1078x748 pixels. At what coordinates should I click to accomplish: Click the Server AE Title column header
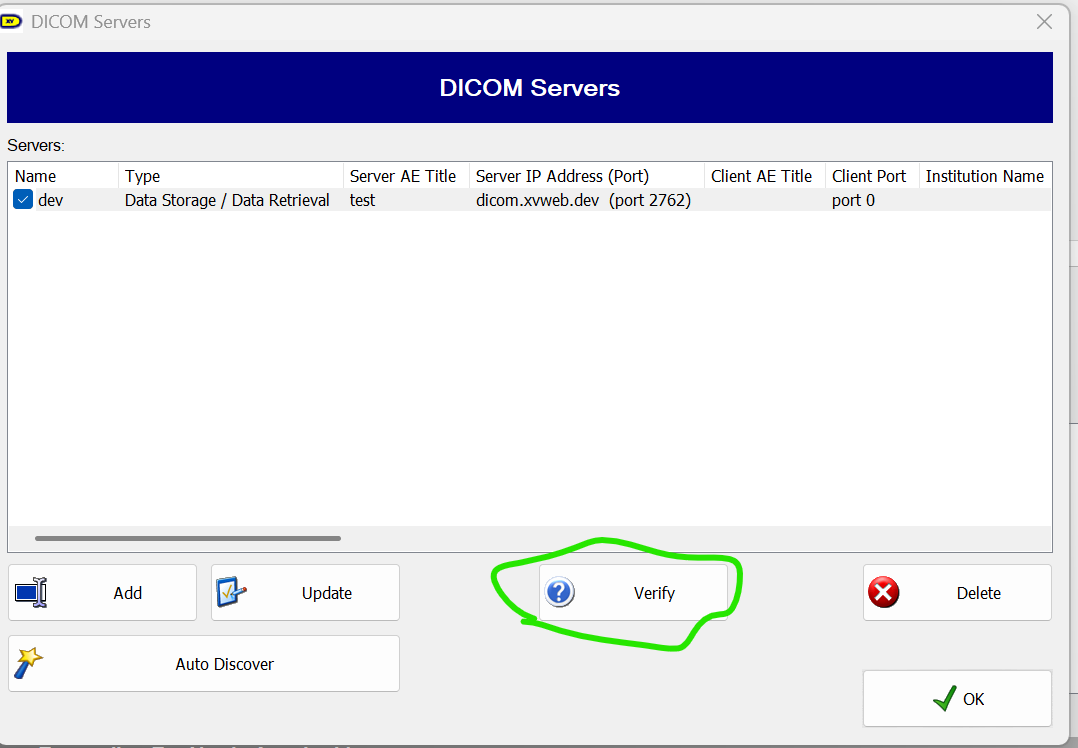click(406, 176)
